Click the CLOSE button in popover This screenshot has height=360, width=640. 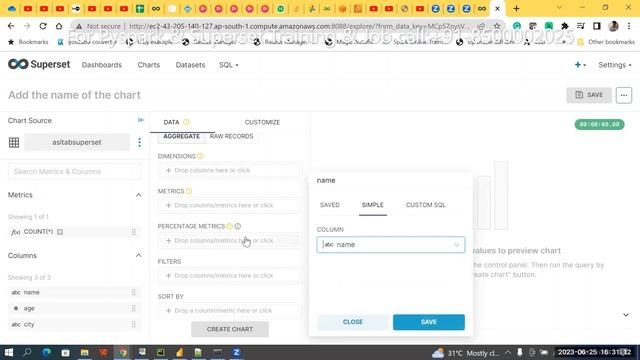point(353,322)
